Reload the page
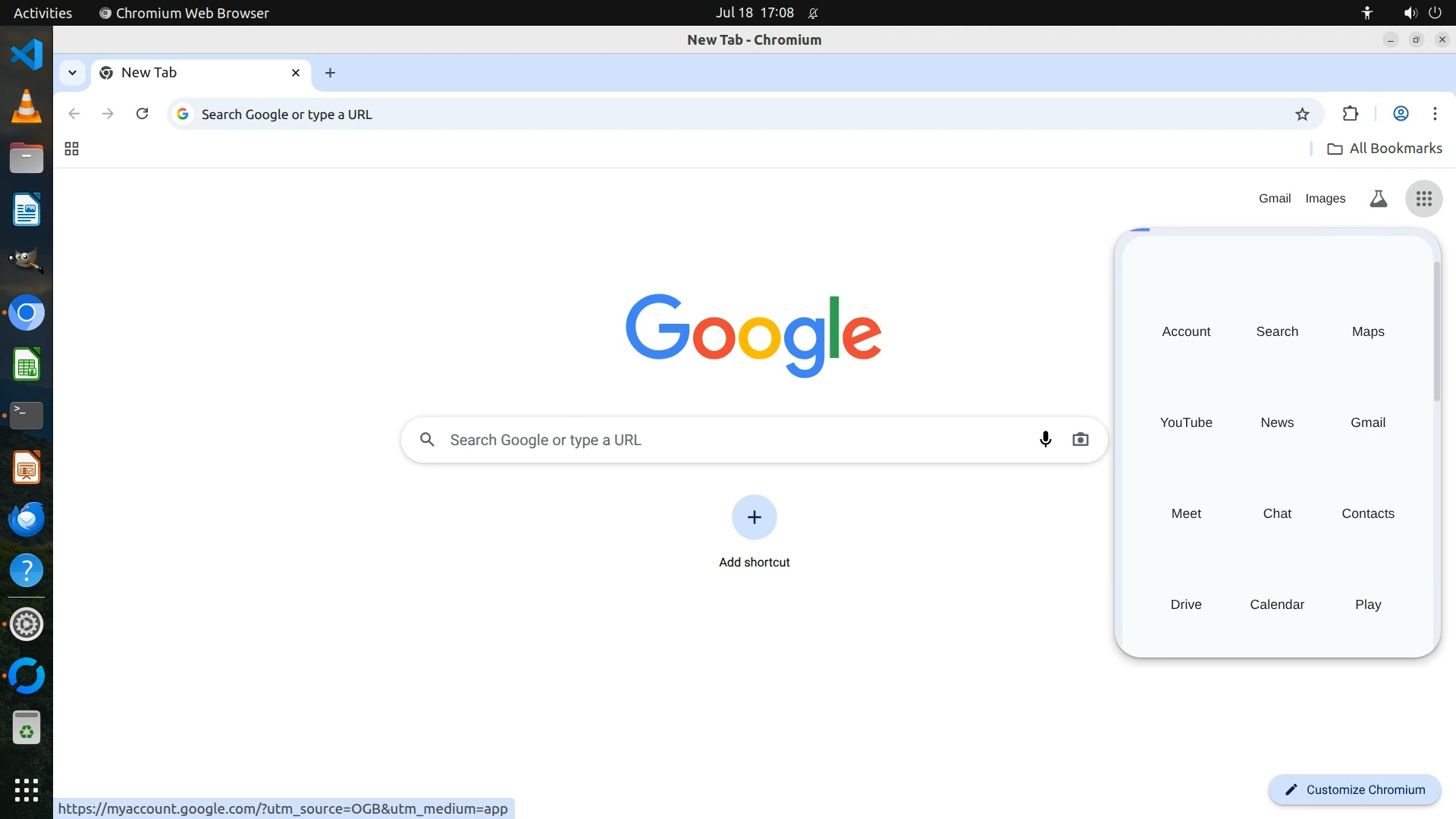The width and height of the screenshot is (1456, 819). coord(142,114)
